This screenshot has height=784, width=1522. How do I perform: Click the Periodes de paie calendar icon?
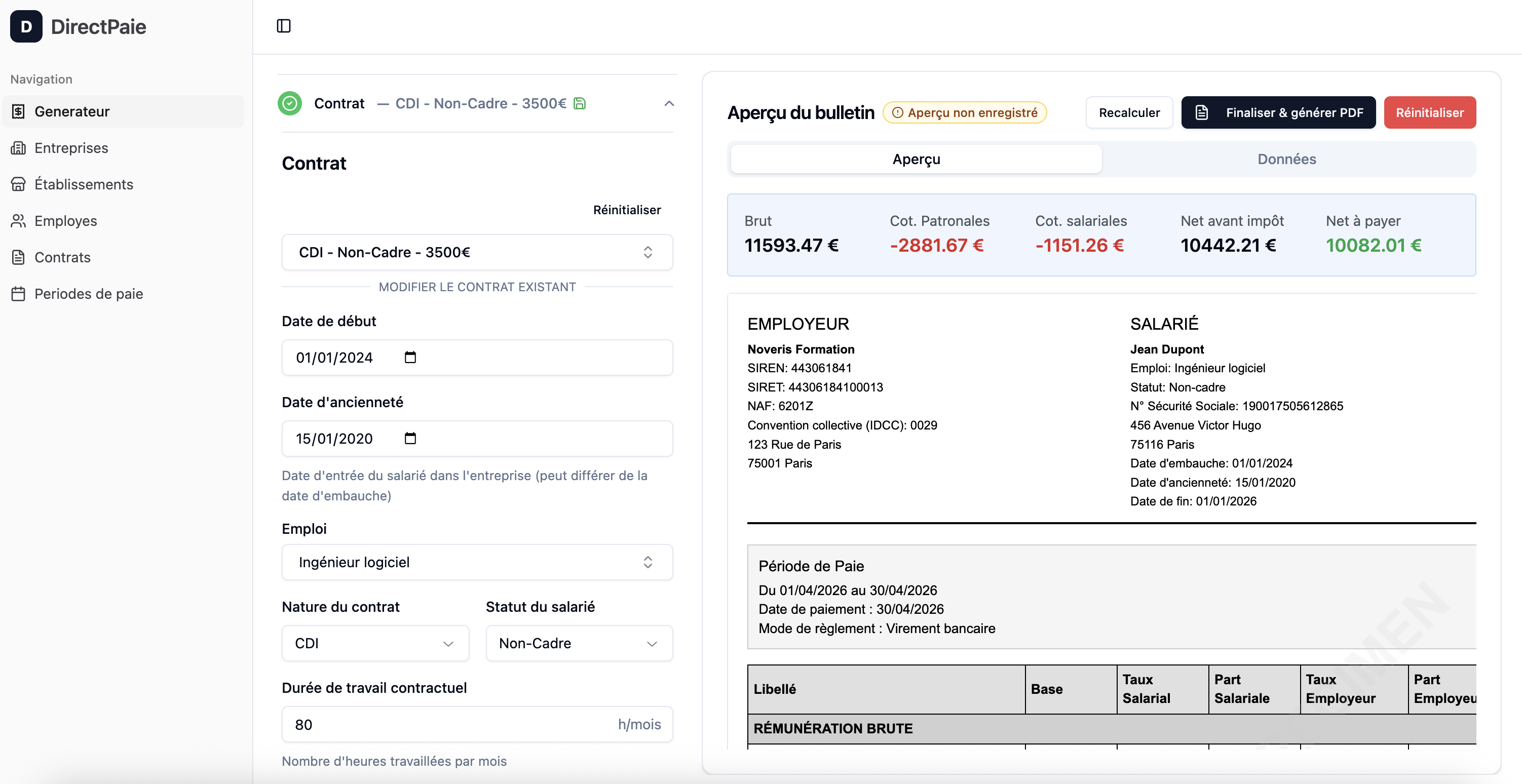click(x=18, y=294)
